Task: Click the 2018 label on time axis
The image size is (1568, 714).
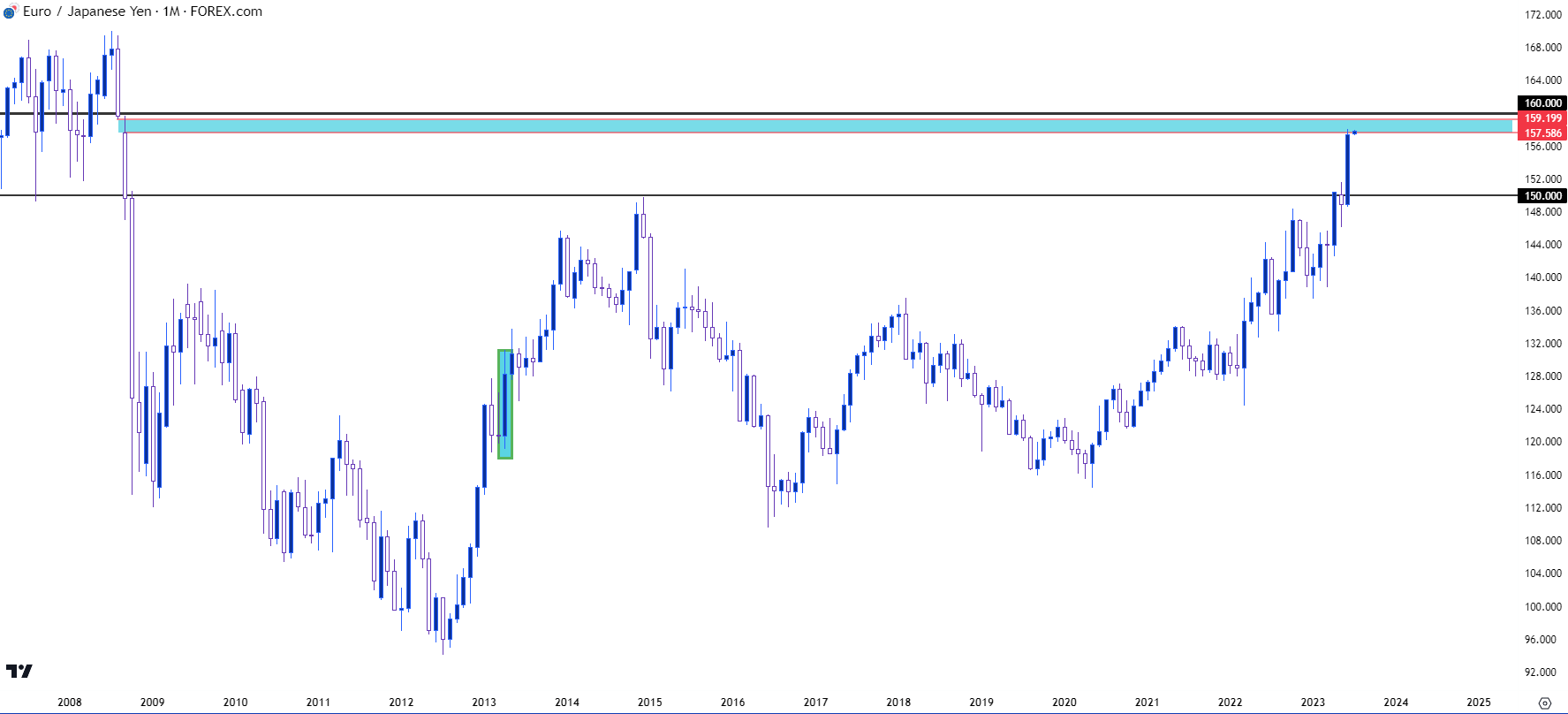Action: pyautogui.click(x=898, y=703)
